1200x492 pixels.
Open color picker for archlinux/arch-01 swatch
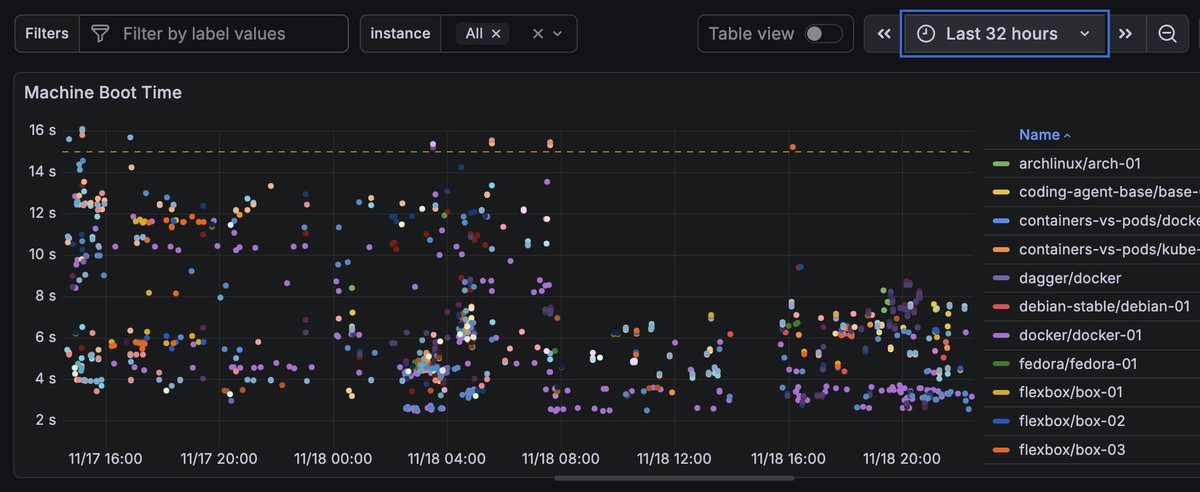coord(1000,163)
